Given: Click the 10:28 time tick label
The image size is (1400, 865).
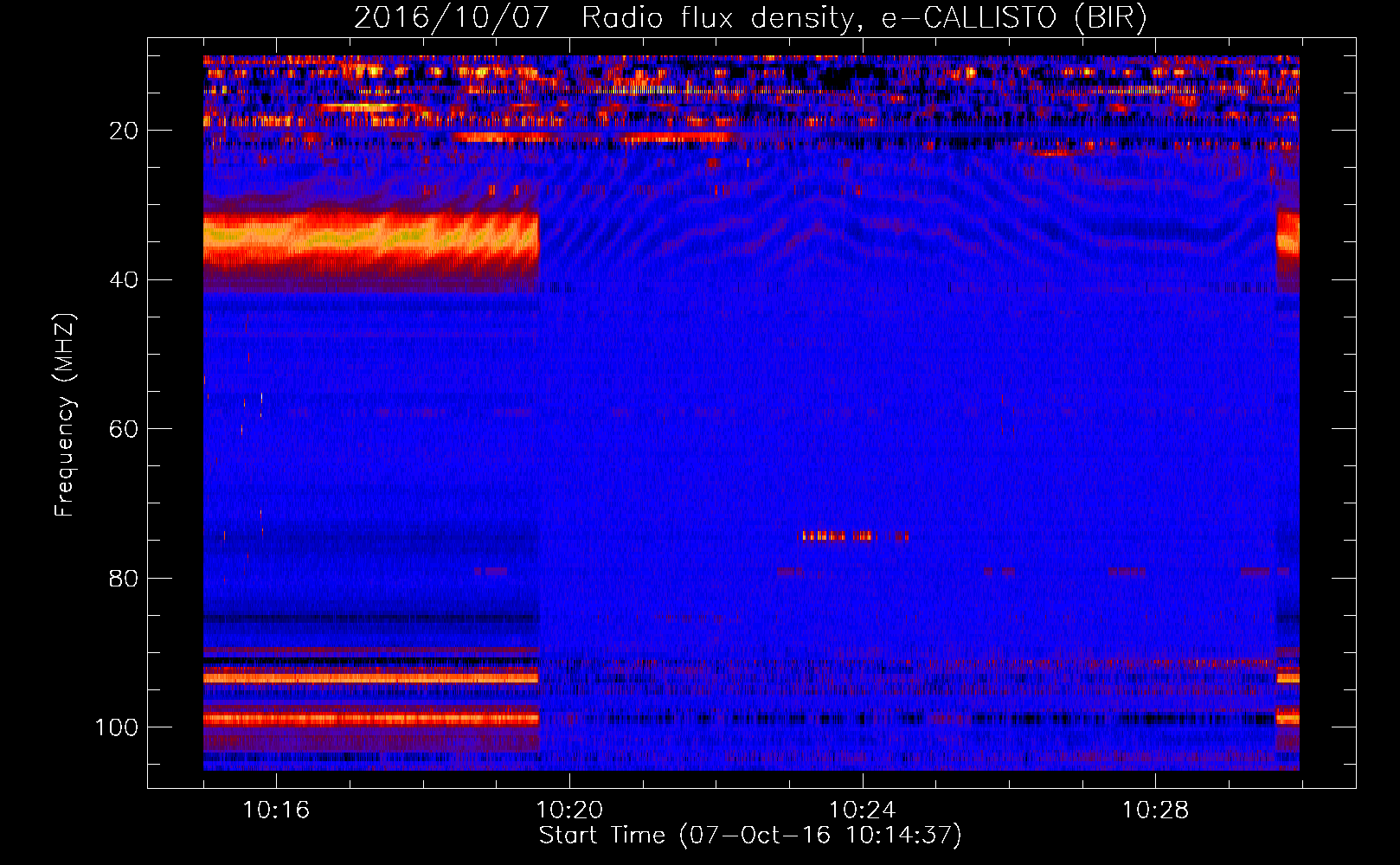Looking at the screenshot, I should tap(1156, 811).
